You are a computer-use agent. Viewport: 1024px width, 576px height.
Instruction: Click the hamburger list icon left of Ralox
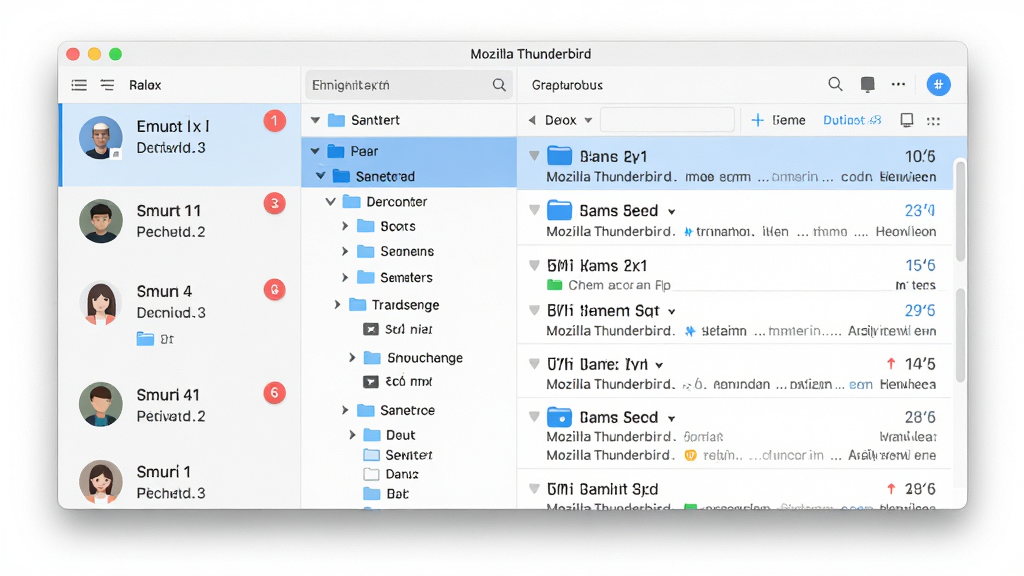[x=79, y=85]
